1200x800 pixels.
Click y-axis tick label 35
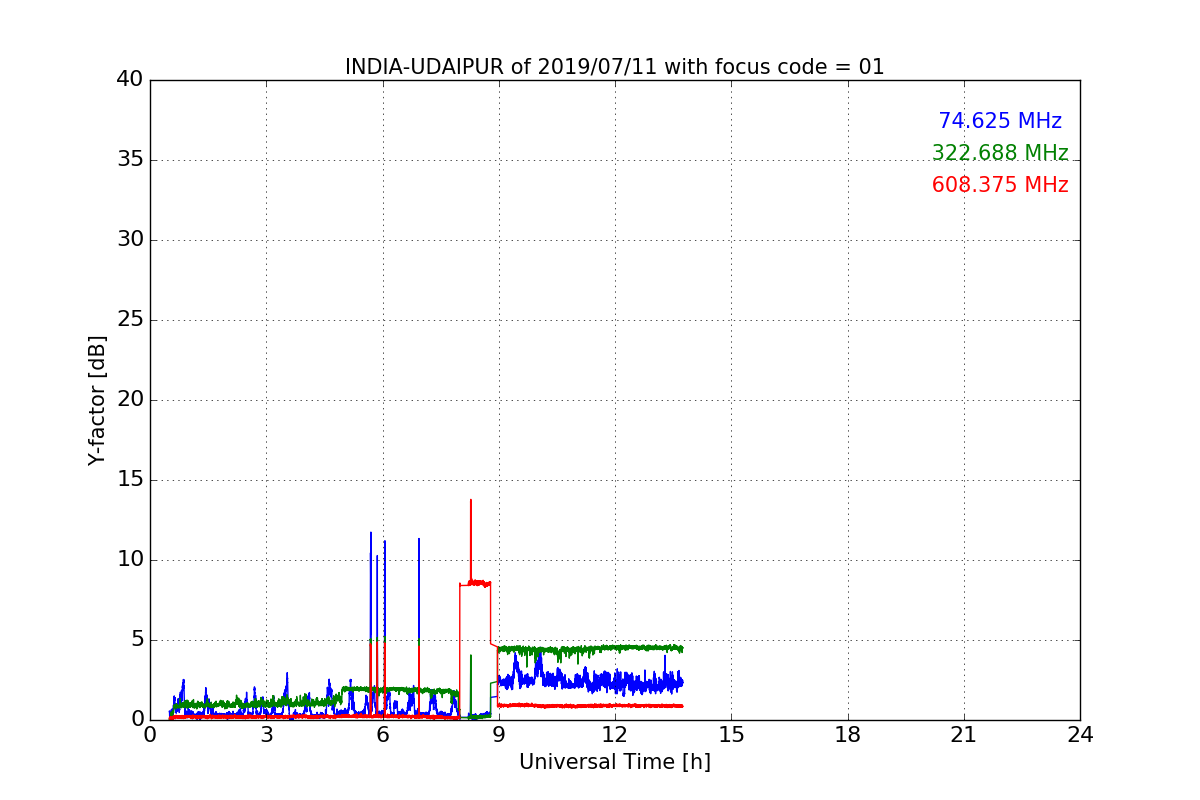(129, 160)
